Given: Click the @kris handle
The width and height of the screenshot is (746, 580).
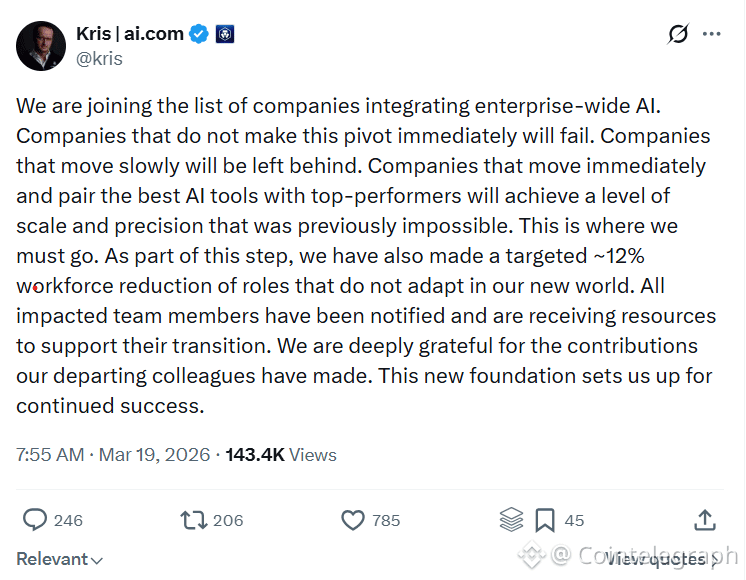Looking at the screenshot, I should coord(99,58).
